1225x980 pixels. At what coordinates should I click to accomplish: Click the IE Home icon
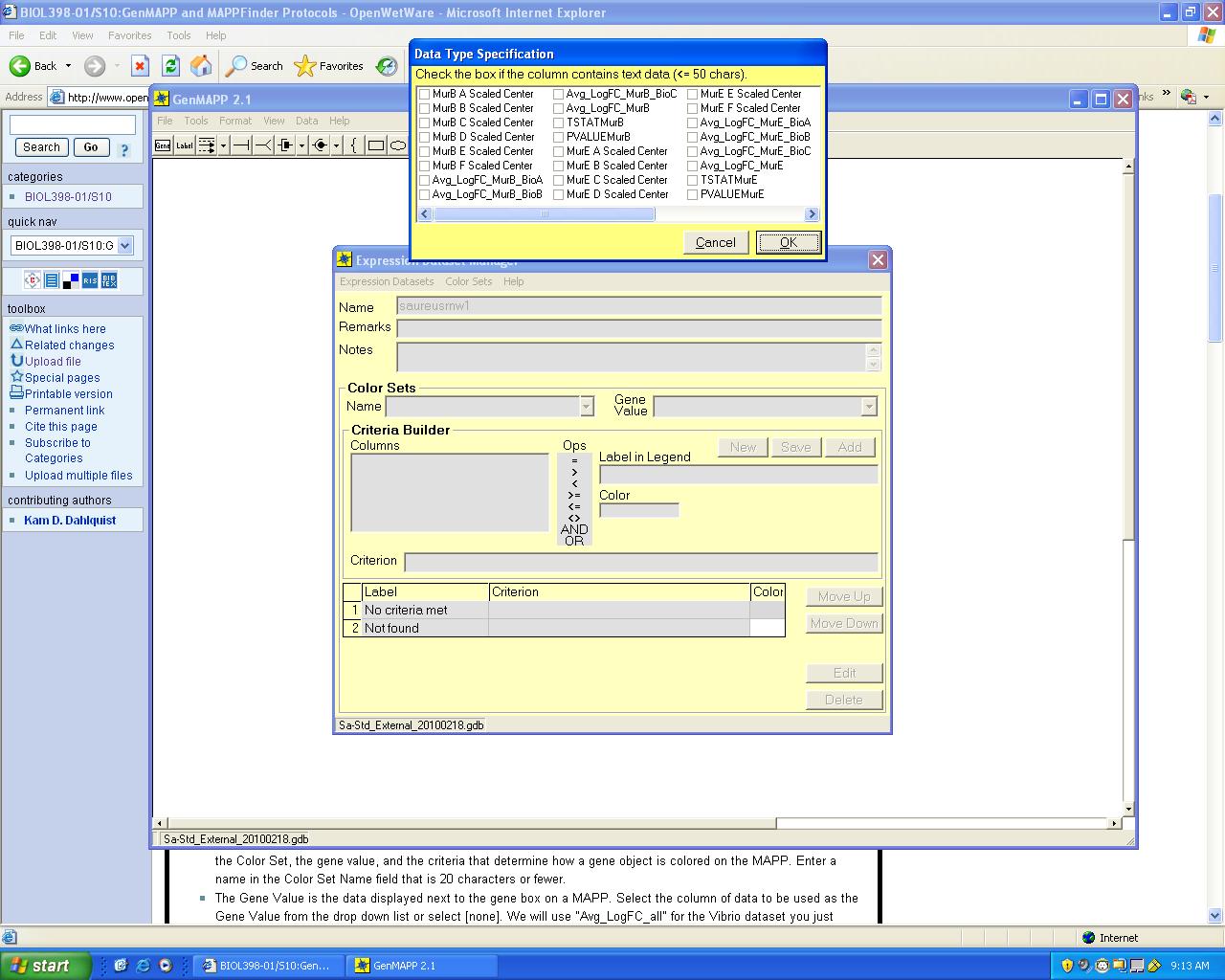click(201, 66)
